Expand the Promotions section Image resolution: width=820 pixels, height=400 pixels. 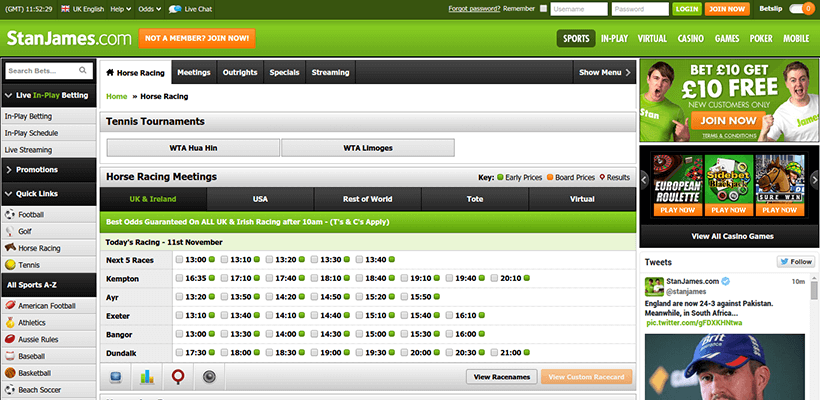coord(49,169)
